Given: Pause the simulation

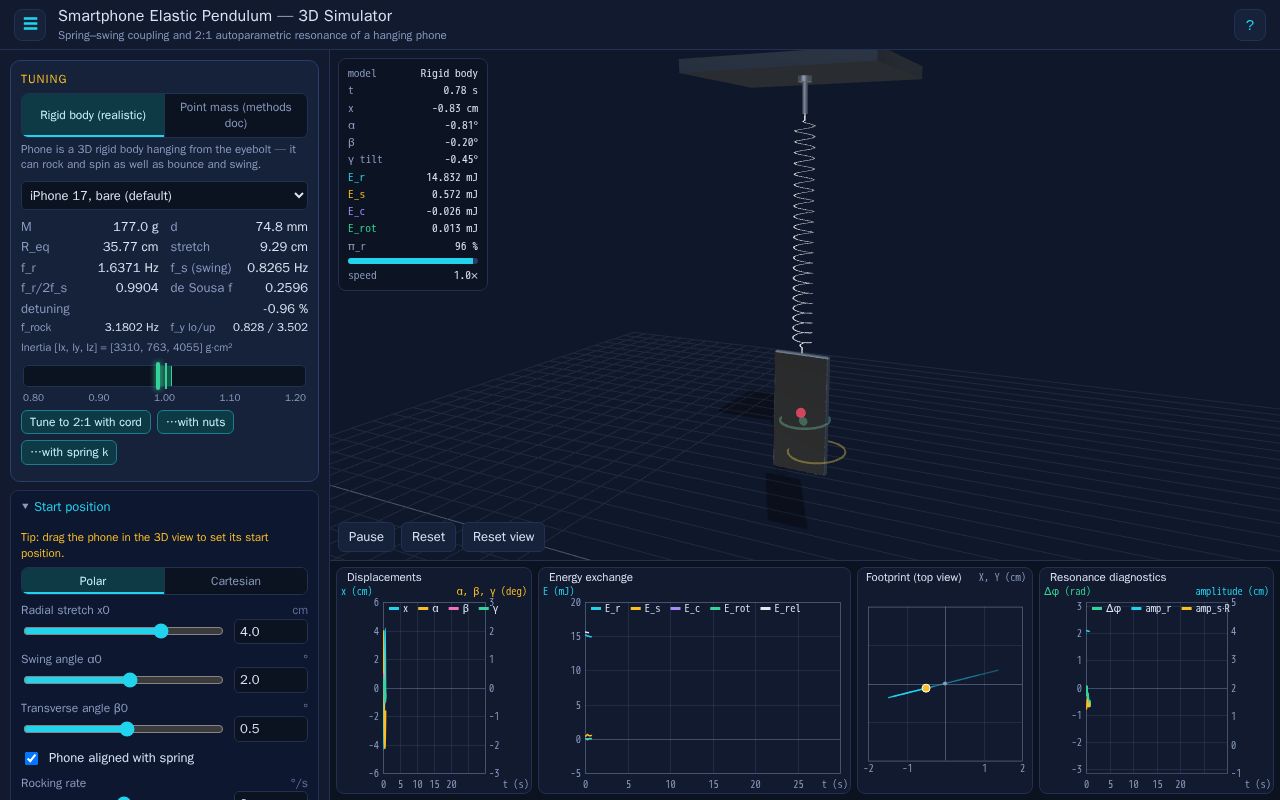Looking at the screenshot, I should 366,537.
